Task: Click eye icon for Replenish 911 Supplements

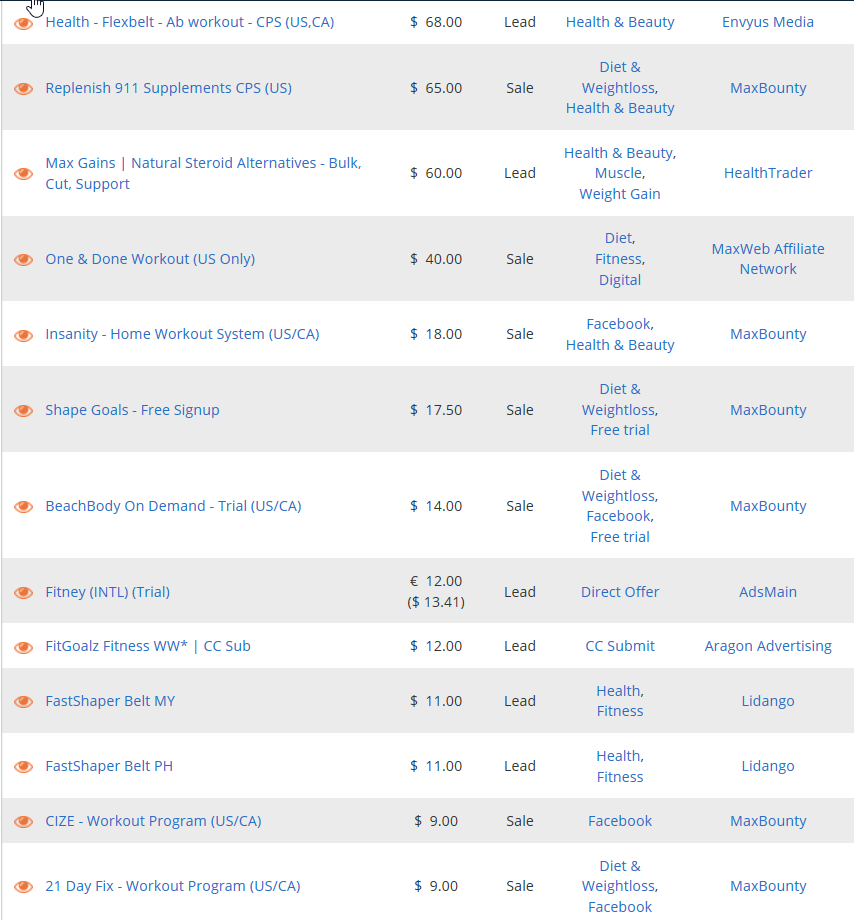Action: point(23,89)
